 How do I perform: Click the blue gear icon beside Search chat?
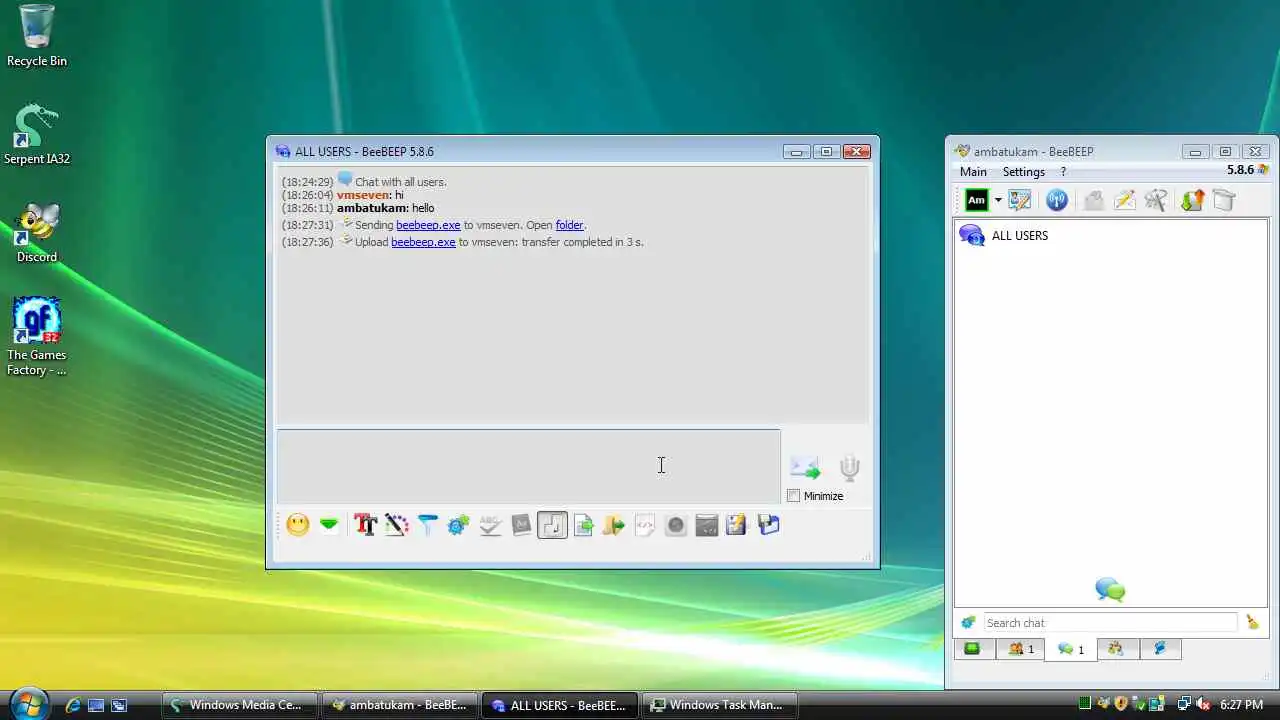click(x=968, y=623)
